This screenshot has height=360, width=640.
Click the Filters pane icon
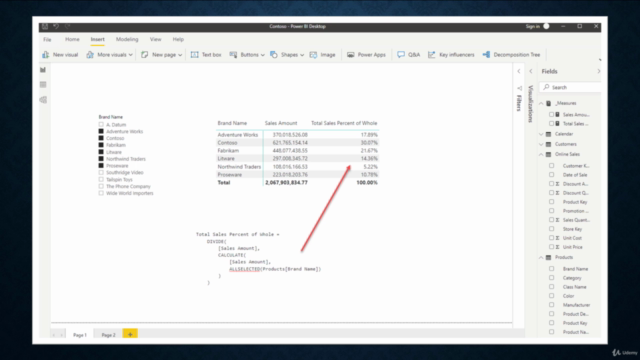pos(519,88)
